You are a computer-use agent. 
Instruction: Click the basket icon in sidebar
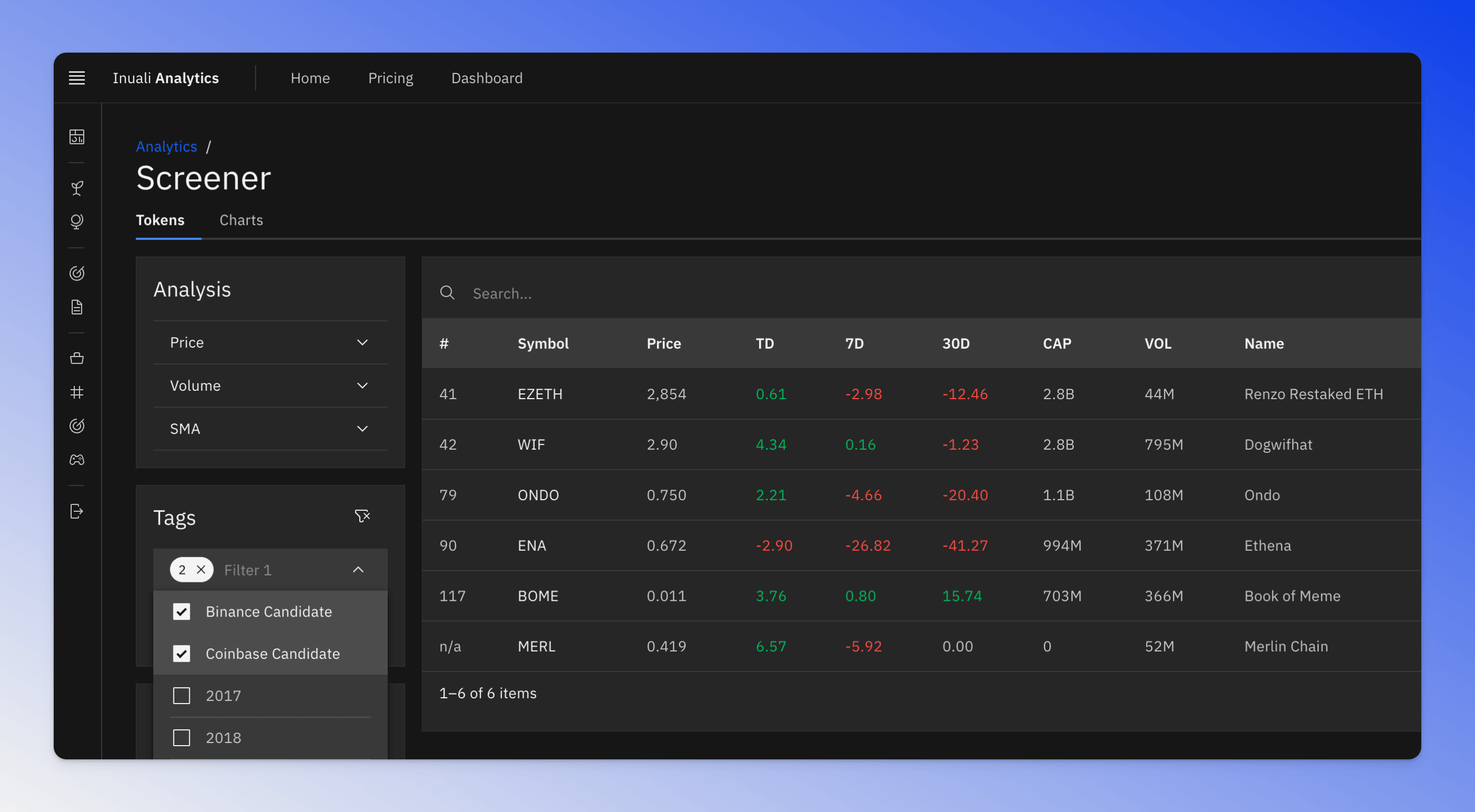[77, 358]
